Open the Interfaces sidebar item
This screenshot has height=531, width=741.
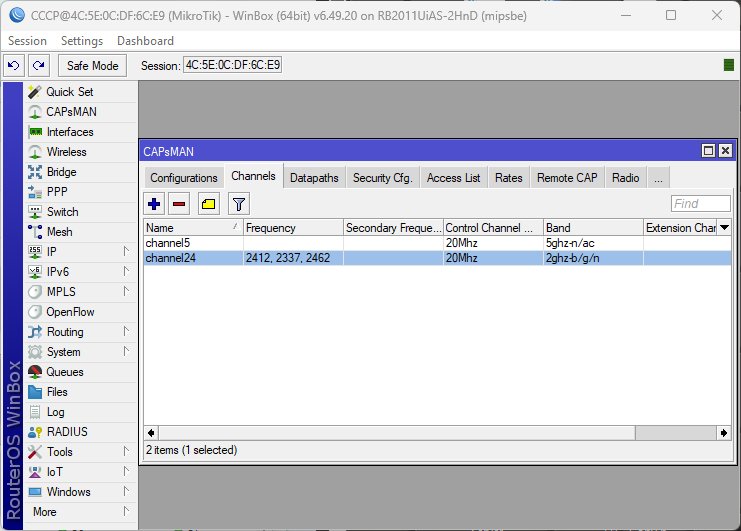(x=80, y=132)
